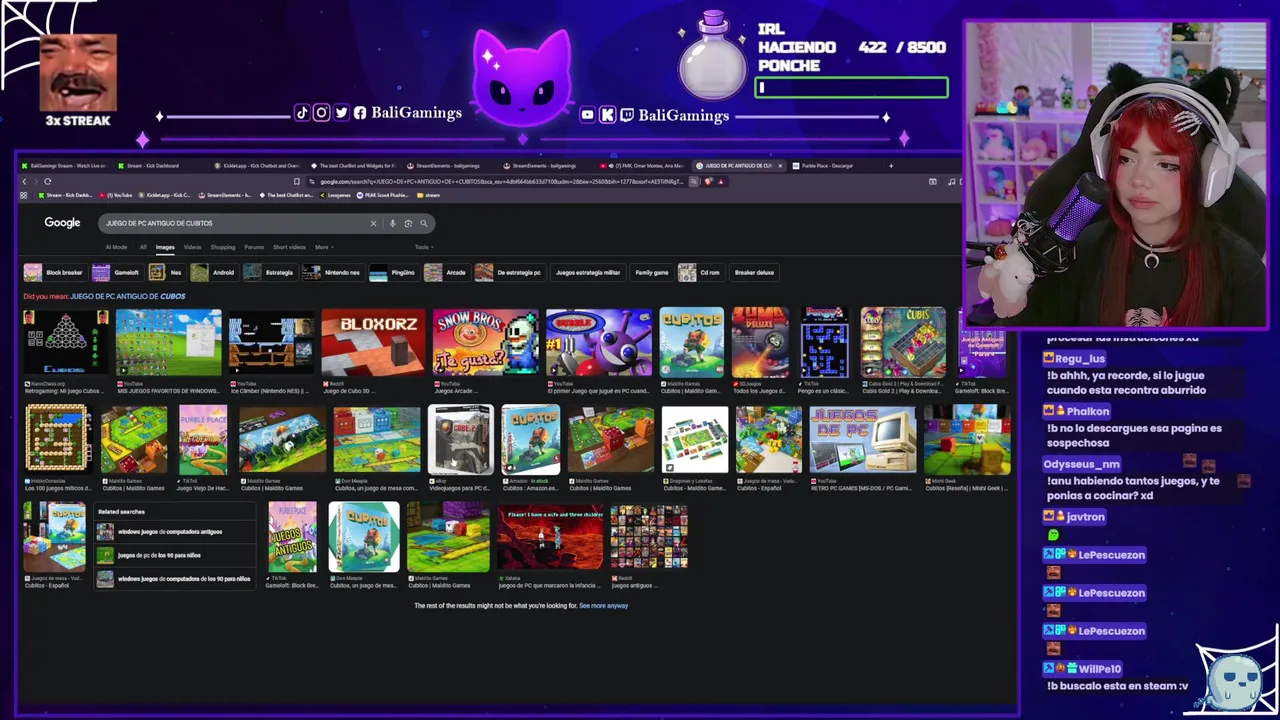Screen dimensions: 1280x720
Task: Open the BLOXORZ image result
Action: tap(373, 341)
